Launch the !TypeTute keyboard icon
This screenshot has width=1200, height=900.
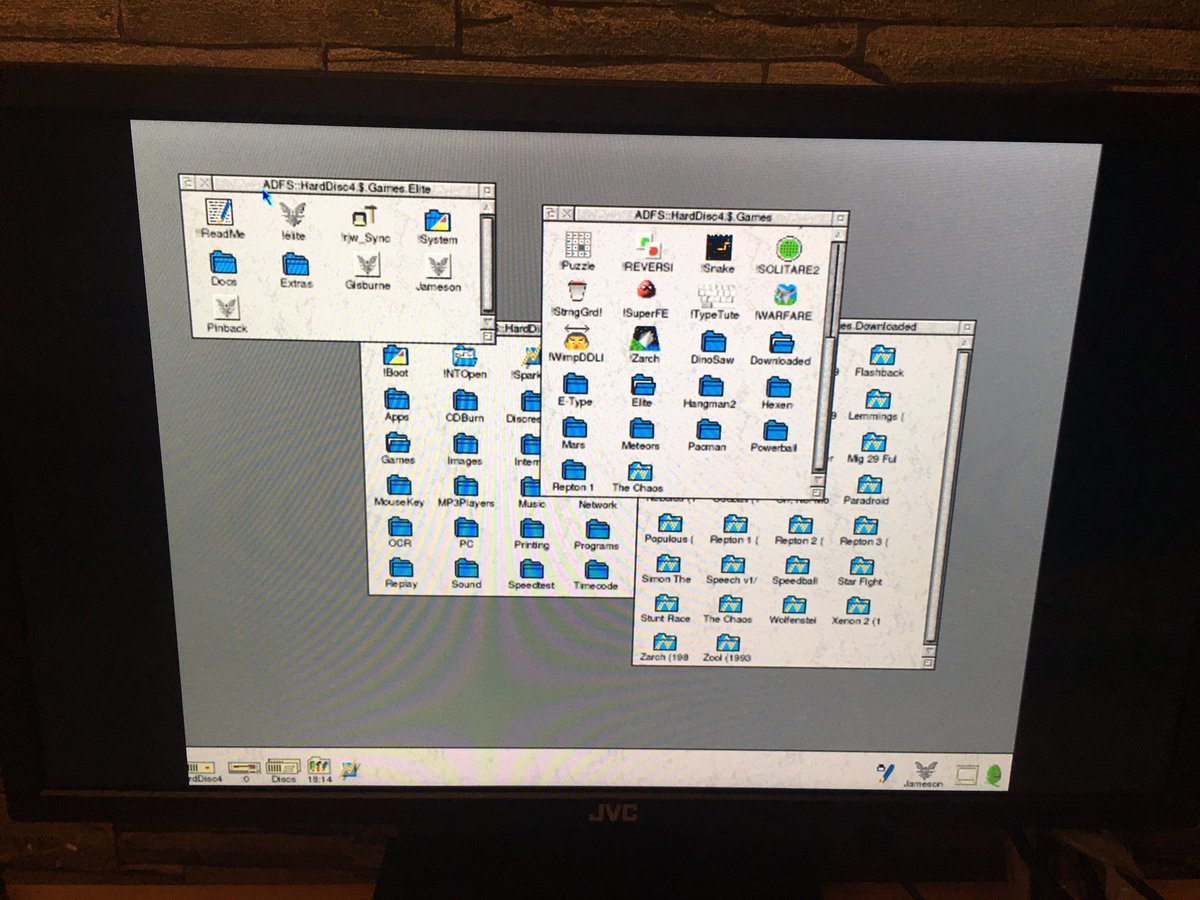pos(716,294)
